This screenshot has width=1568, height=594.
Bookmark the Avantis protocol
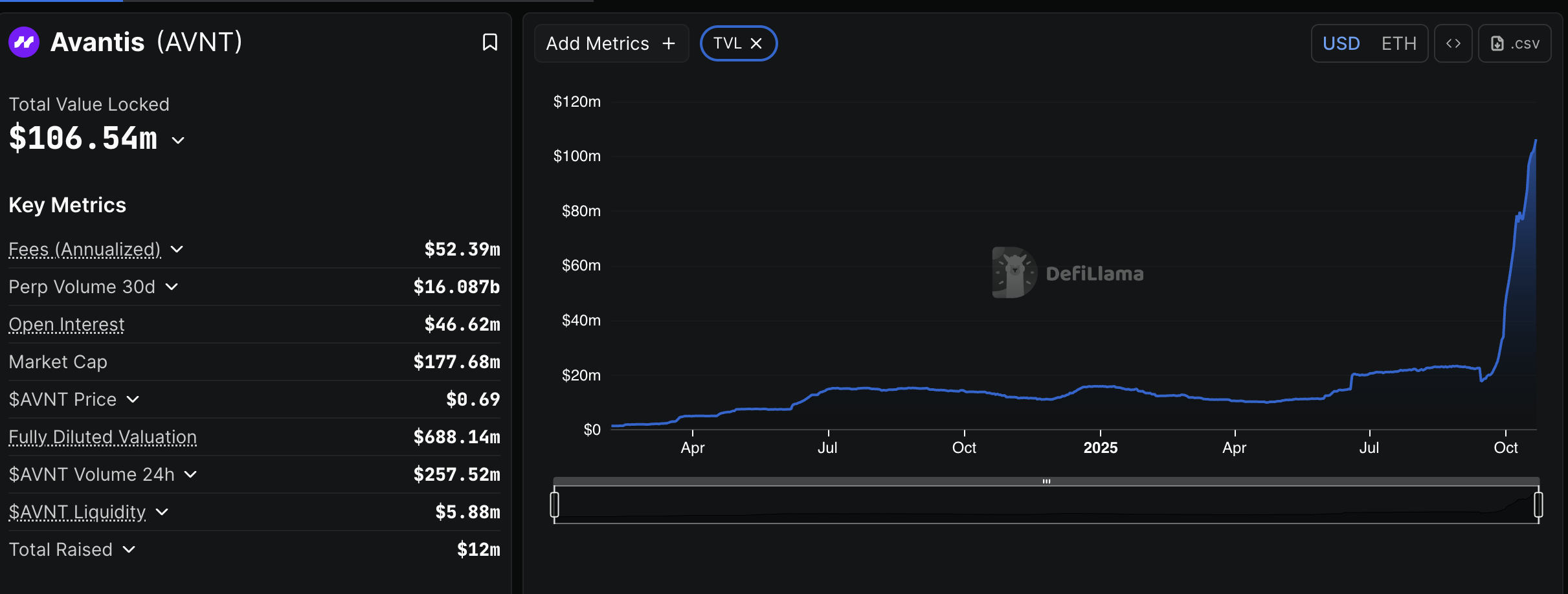click(x=489, y=43)
